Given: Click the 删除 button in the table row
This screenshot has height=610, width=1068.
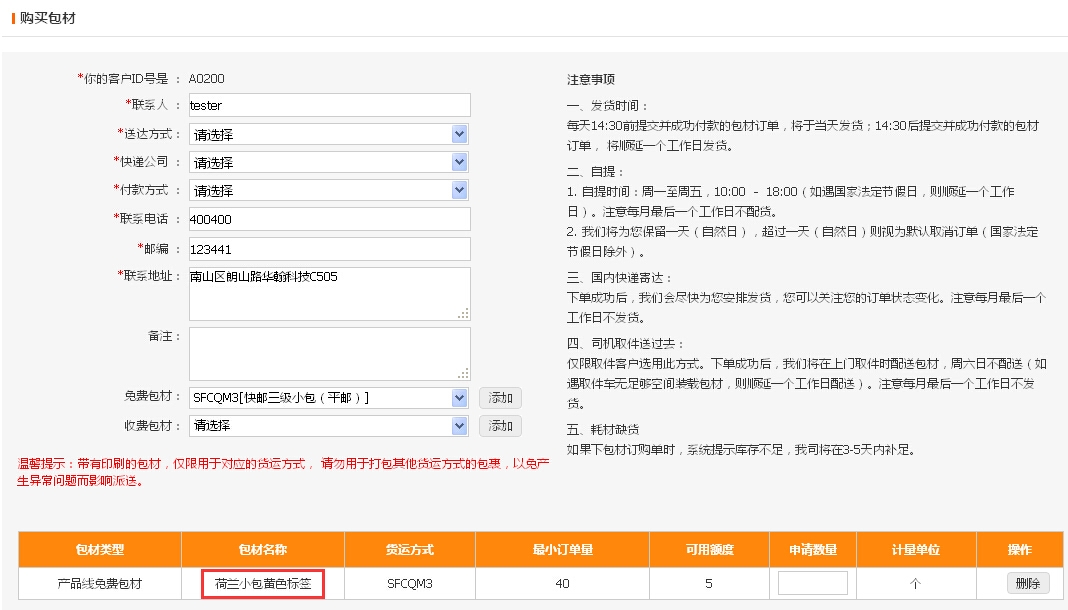Looking at the screenshot, I should point(1027,583).
